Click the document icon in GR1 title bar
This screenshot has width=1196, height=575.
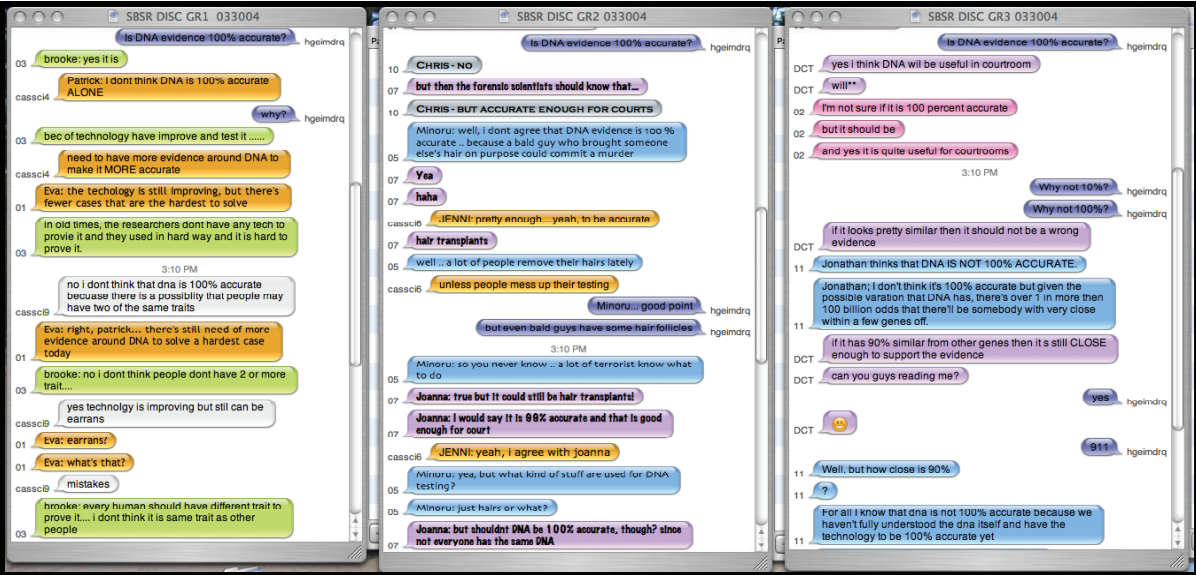(113, 16)
